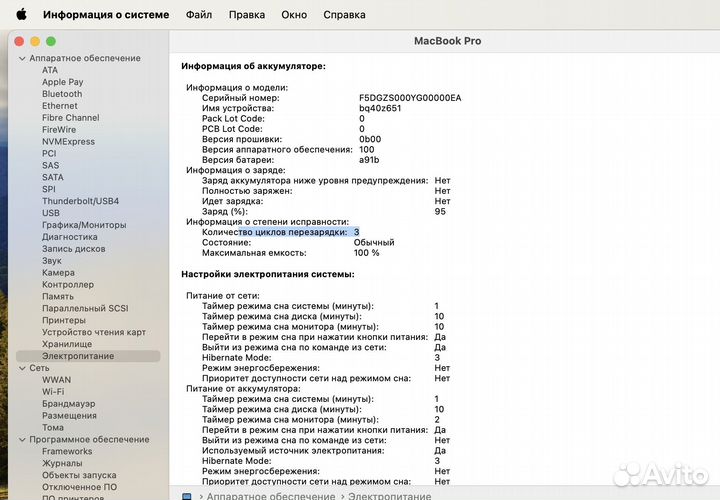Select Отключенное ПО in the sidebar
Screen dimensions: 720x500
tap(79, 488)
